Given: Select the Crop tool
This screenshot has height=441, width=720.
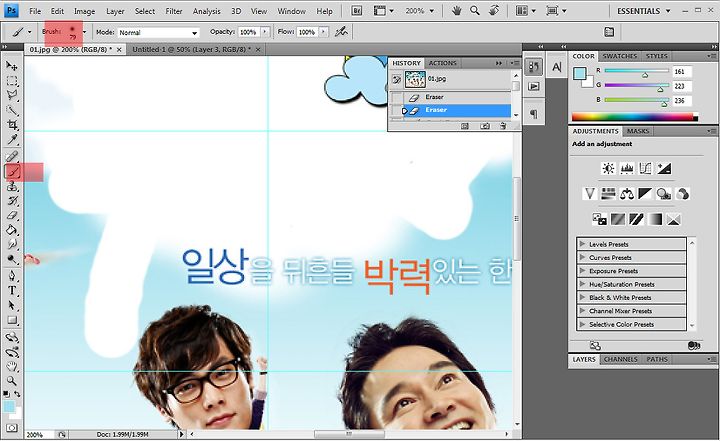Looking at the screenshot, I should pos(12,125).
